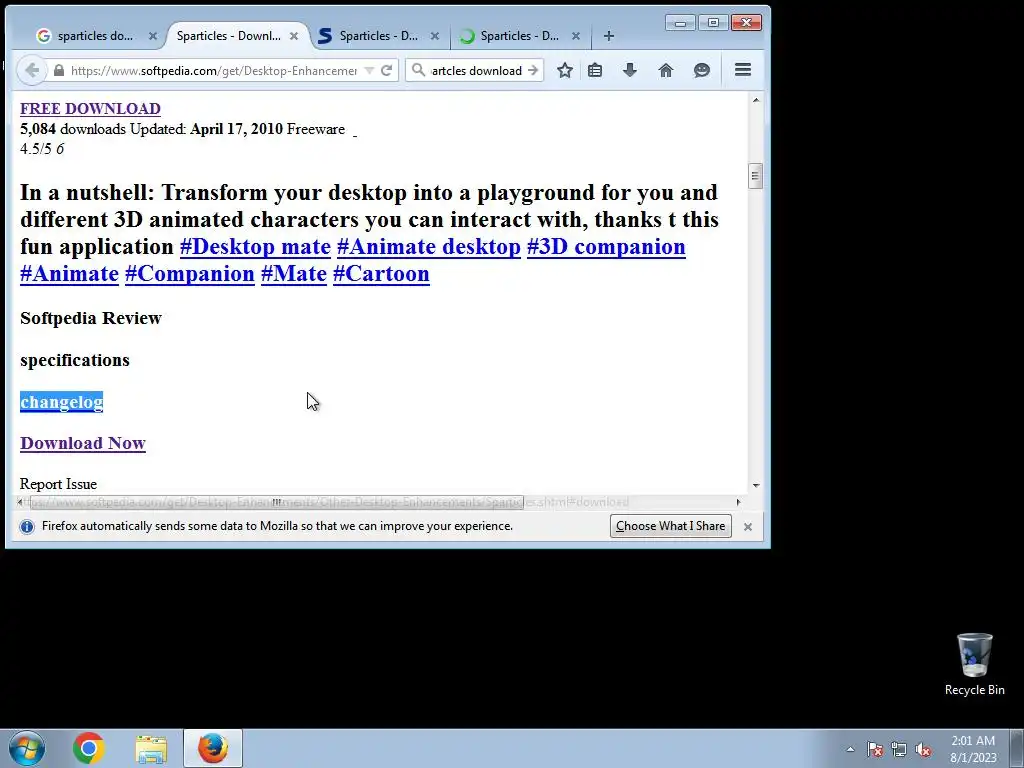Image resolution: width=1024 pixels, height=768 pixels.
Task: Click the FREE DOWNLOAD link
Action: (x=90, y=108)
